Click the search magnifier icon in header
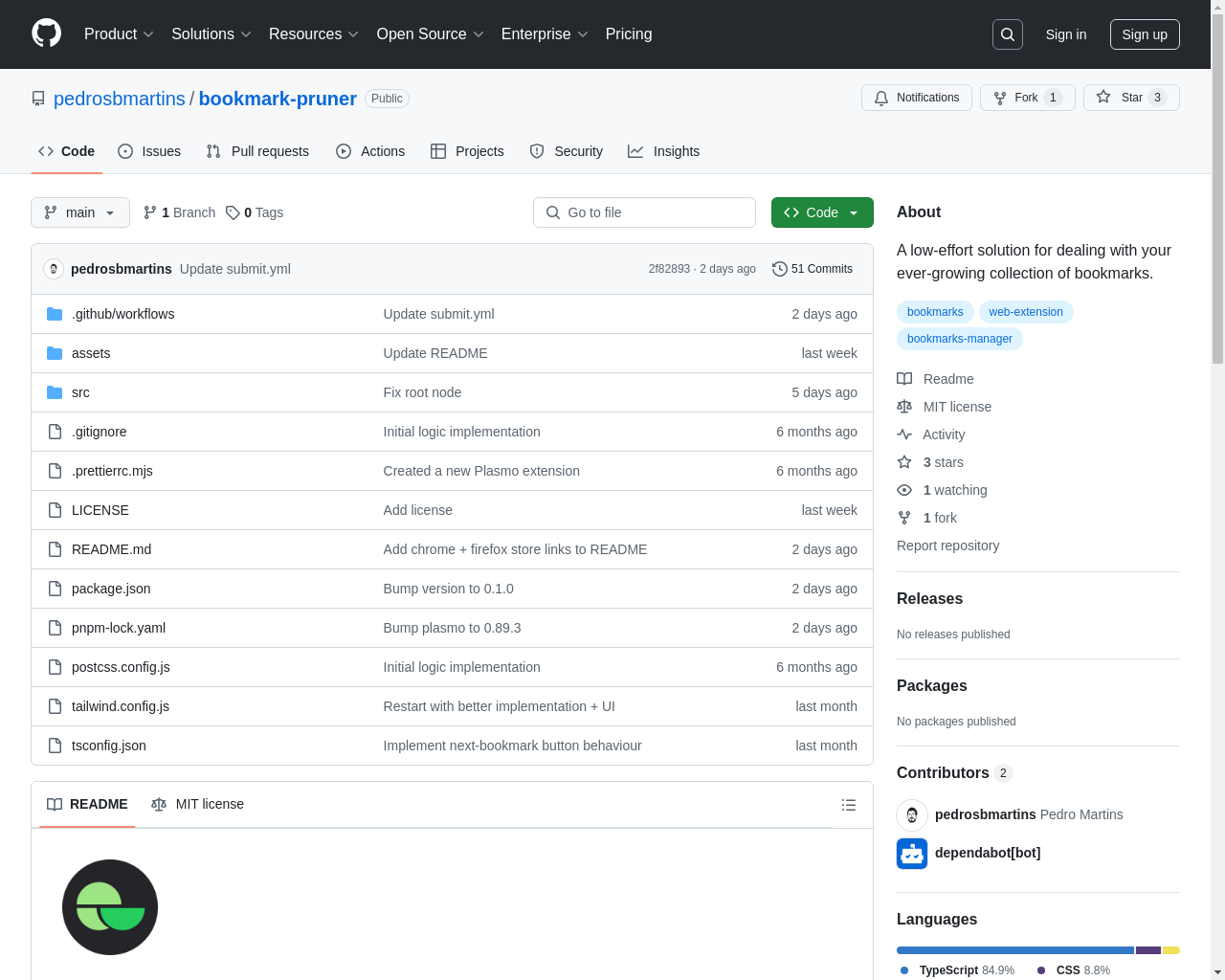Screen dimensions: 1225x980 [1008, 34]
